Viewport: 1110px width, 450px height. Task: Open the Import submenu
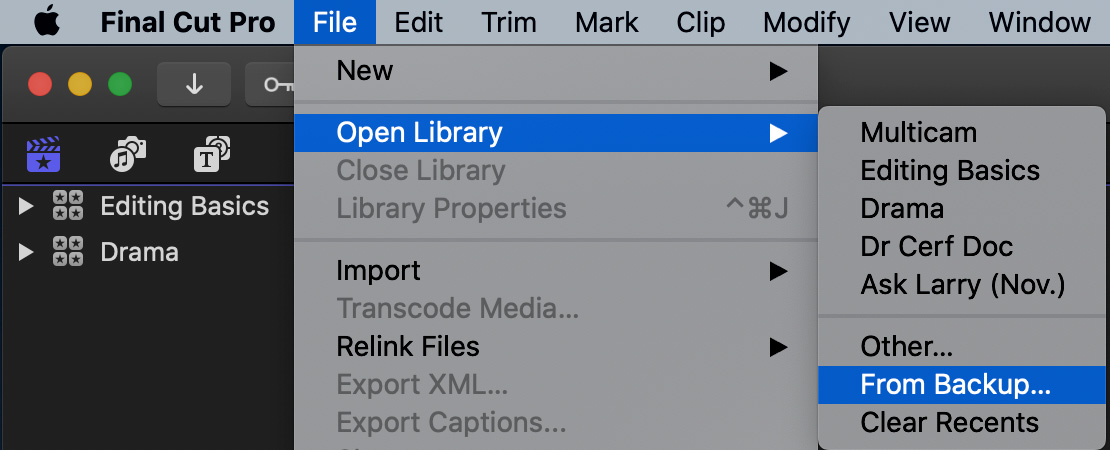pos(556,270)
